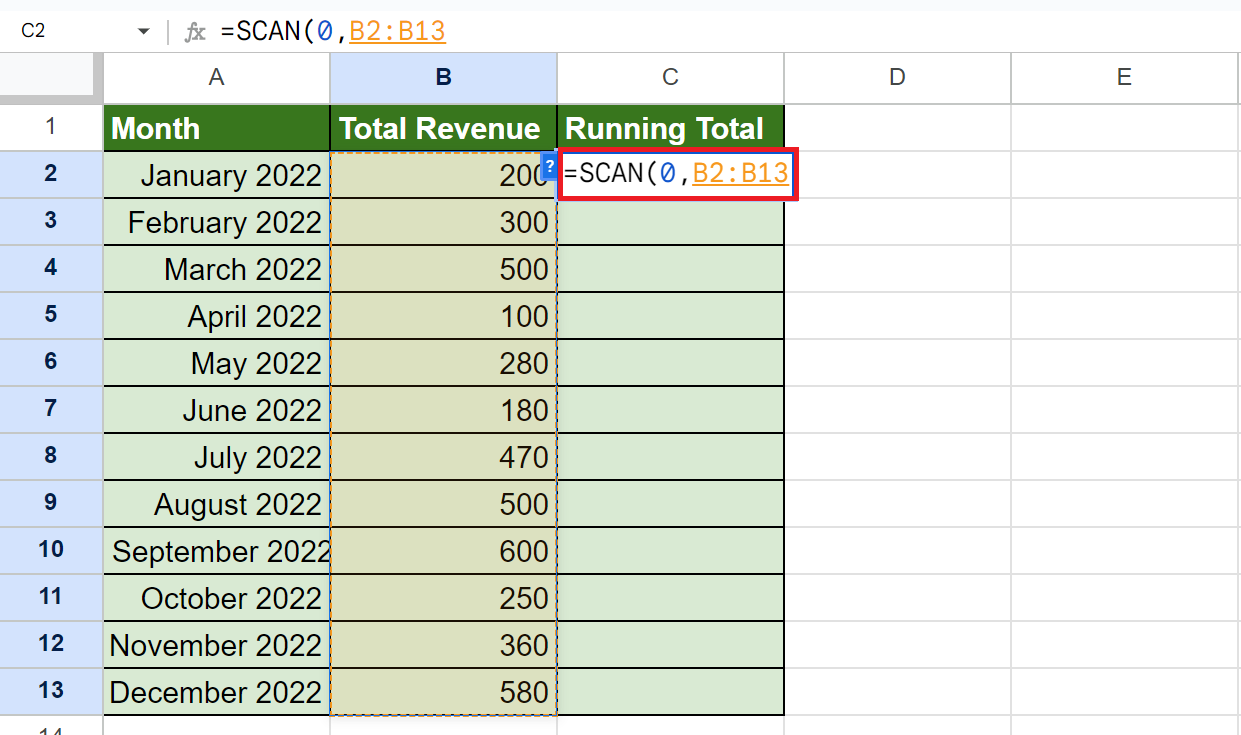Click the July revenue cell showing 470

pos(443,457)
